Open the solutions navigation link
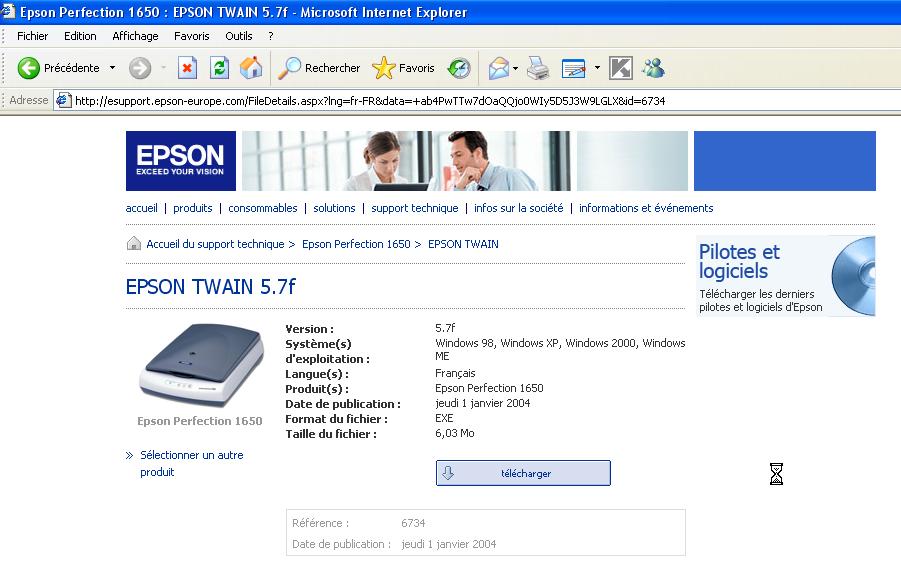This screenshot has width=901, height=576. [334, 208]
